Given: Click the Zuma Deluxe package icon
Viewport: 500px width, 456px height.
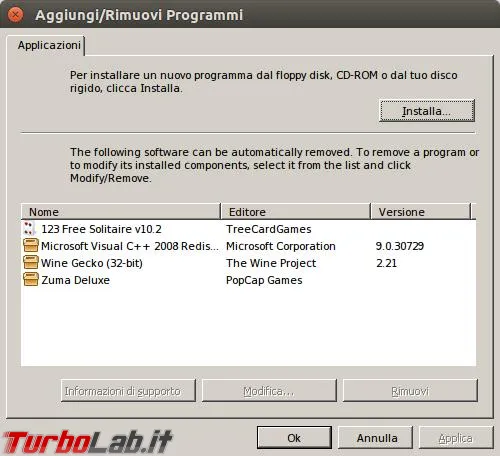Looking at the screenshot, I should coord(31,280).
